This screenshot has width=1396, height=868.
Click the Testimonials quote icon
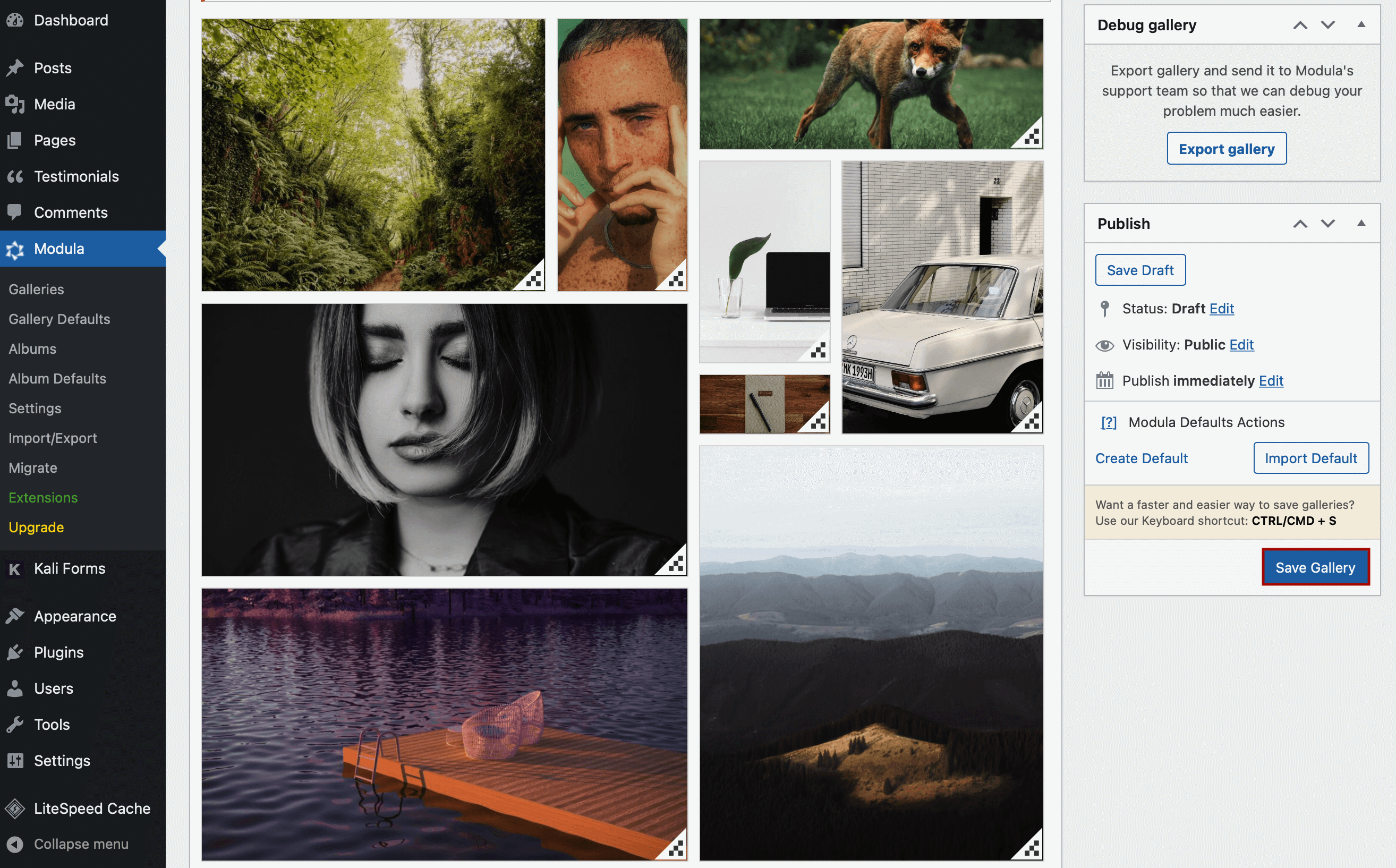(15, 176)
